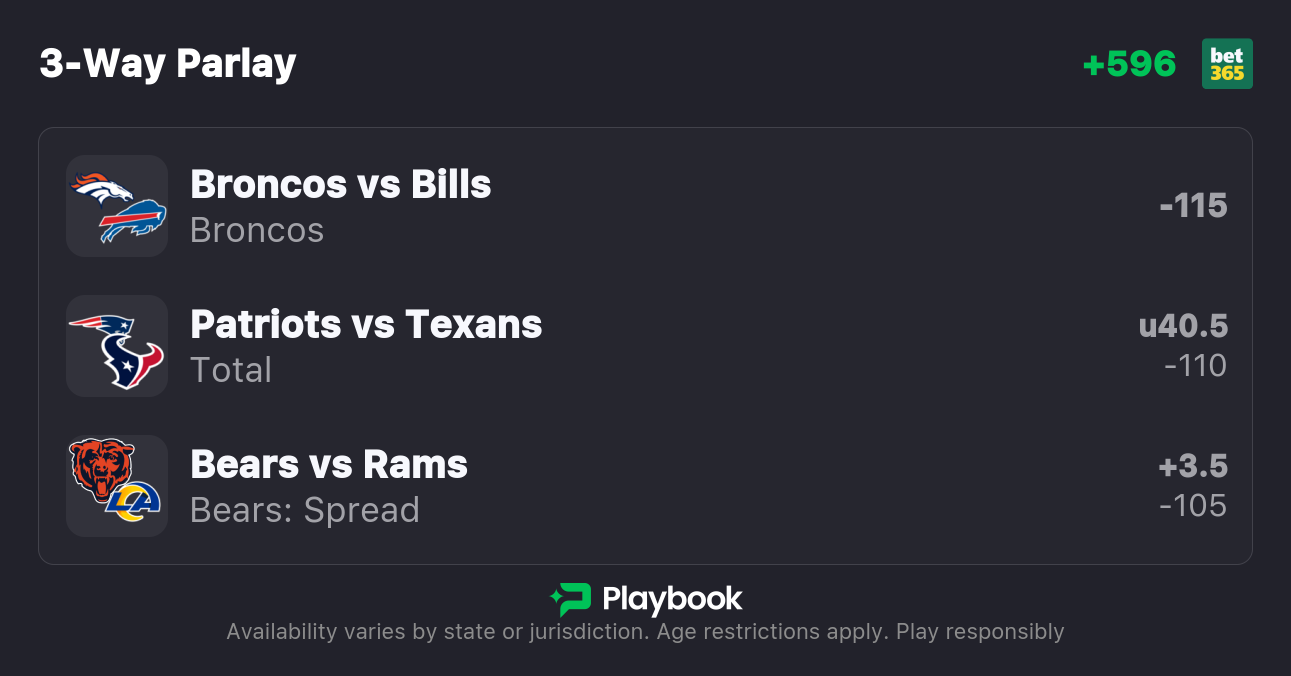Click the green Playbook logo icon
Screen dimensions: 1291x676
click(571, 599)
